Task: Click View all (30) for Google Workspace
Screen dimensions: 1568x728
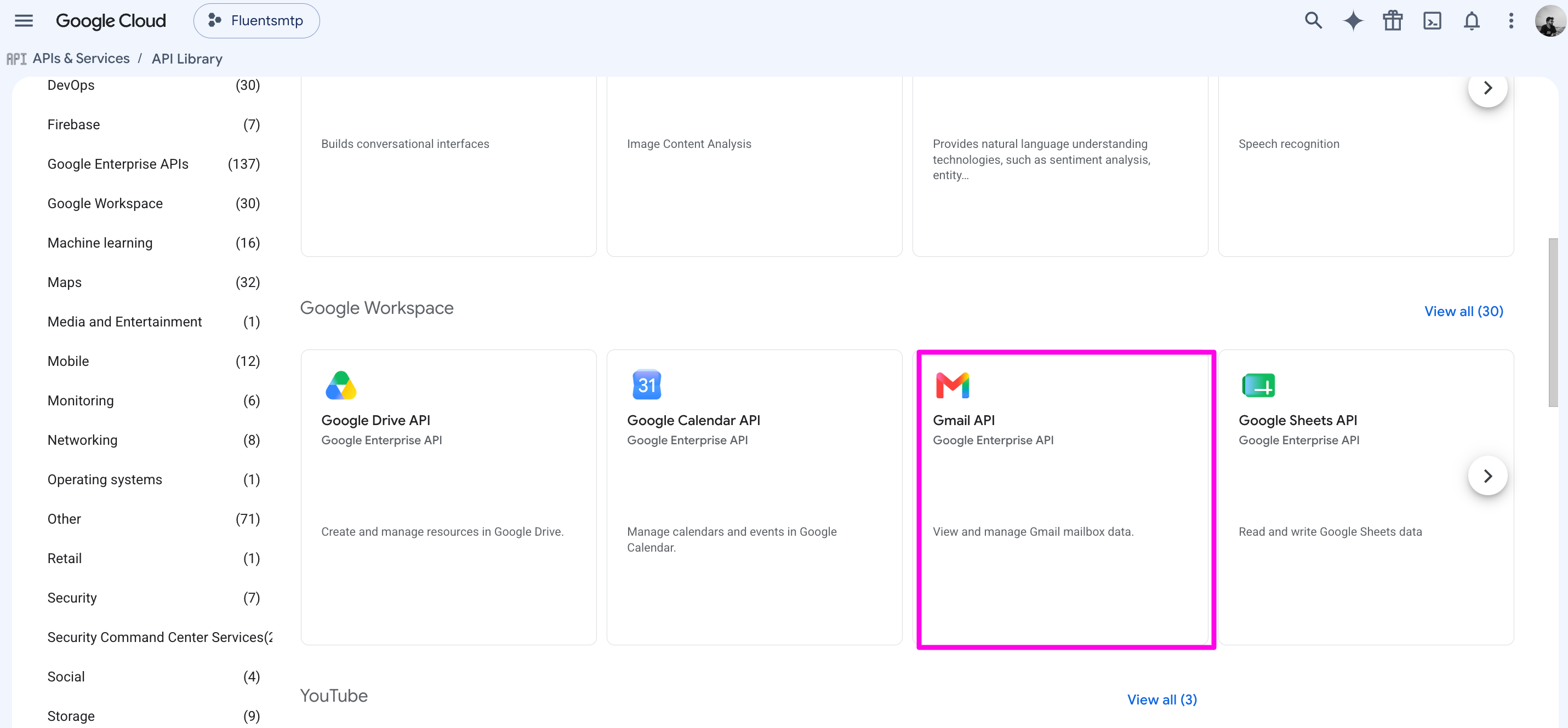Action: [1463, 311]
